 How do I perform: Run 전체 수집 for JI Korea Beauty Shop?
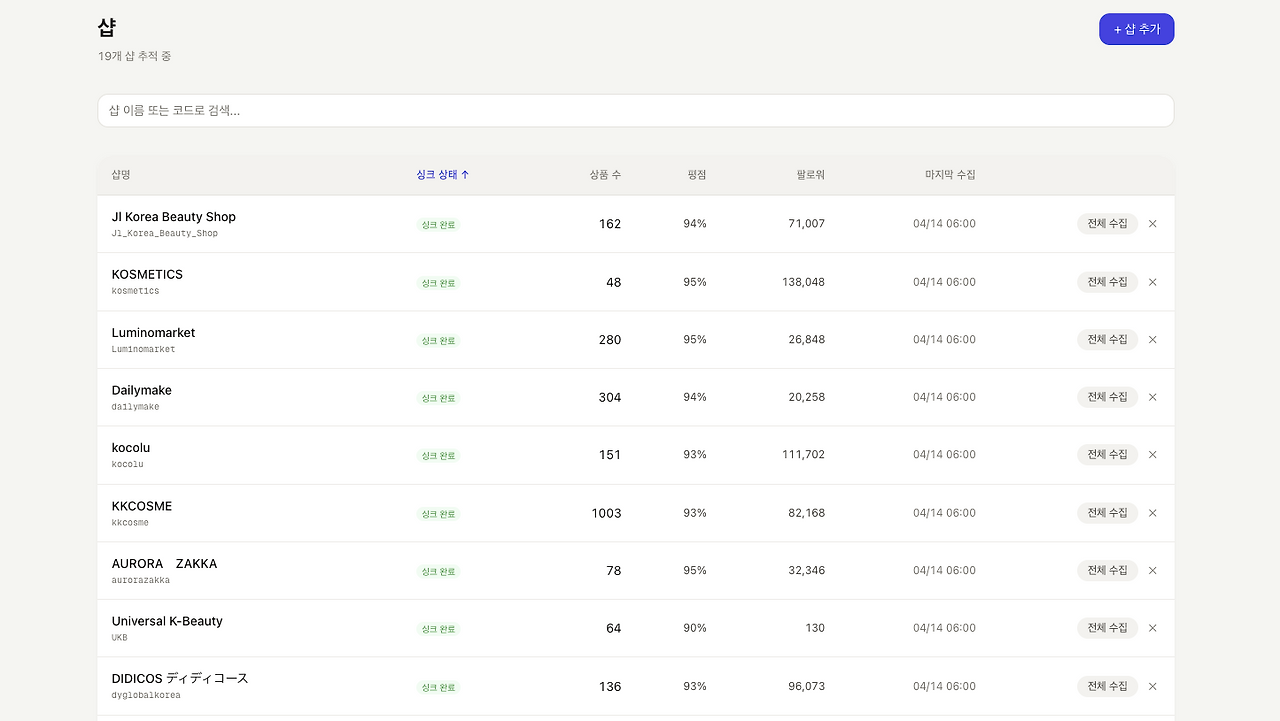(1107, 224)
